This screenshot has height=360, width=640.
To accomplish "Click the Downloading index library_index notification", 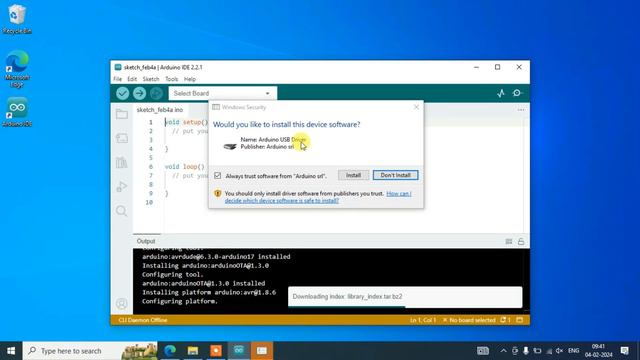I will [405, 297].
